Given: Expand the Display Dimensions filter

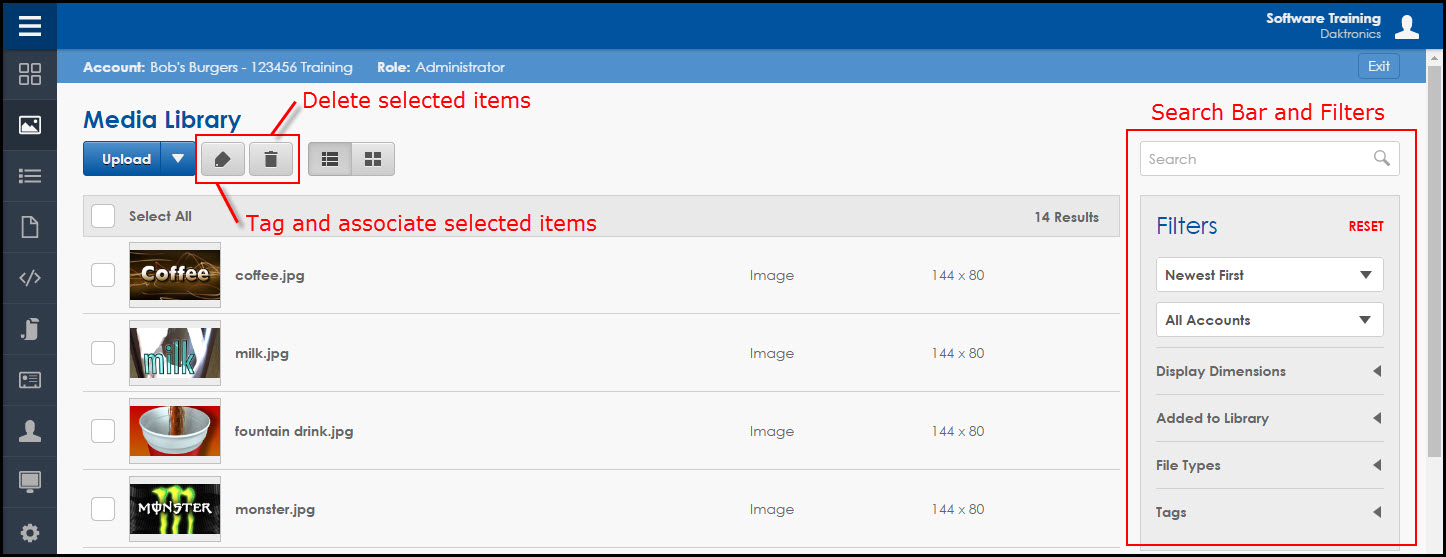Looking at the screenshot, I should [x=1269, y=371].
